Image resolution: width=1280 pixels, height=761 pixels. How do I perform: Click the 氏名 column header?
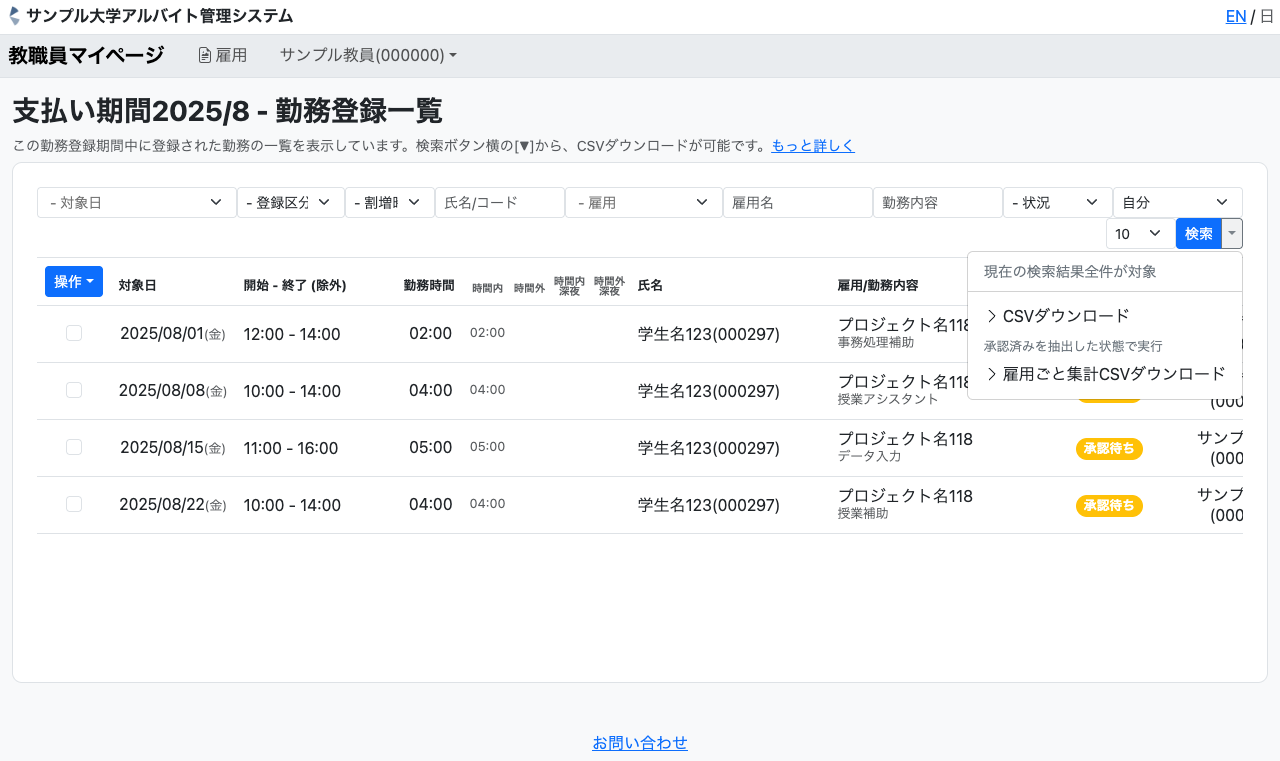[x=650, y=285]
